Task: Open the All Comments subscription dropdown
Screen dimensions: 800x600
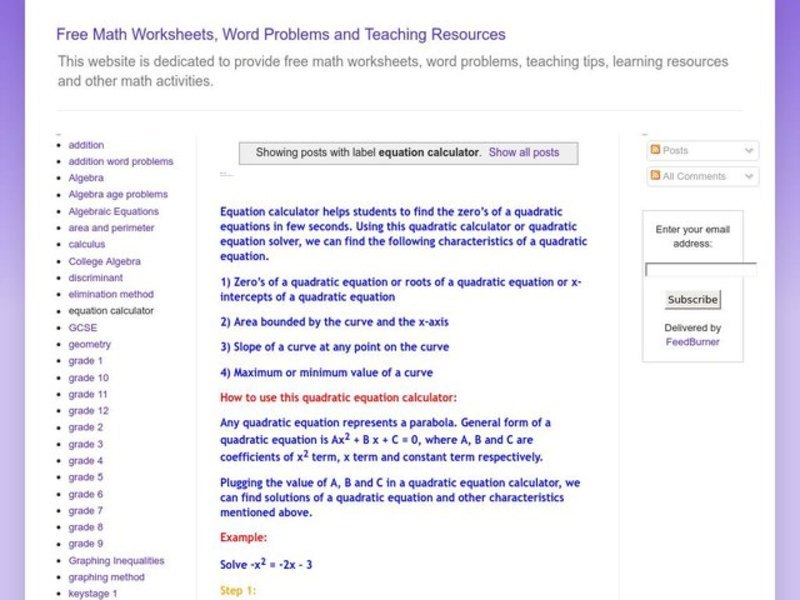Action: tap(748, 176)
